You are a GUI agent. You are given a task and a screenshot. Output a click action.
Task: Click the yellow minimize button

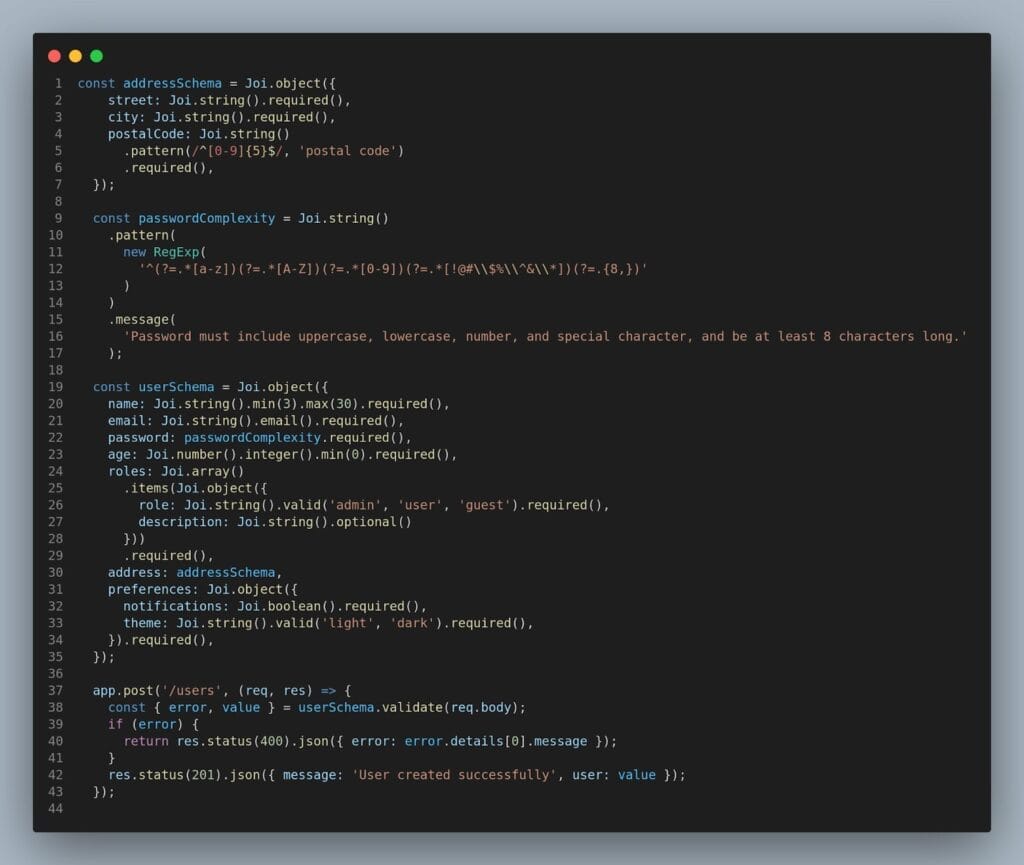[74, 56]
